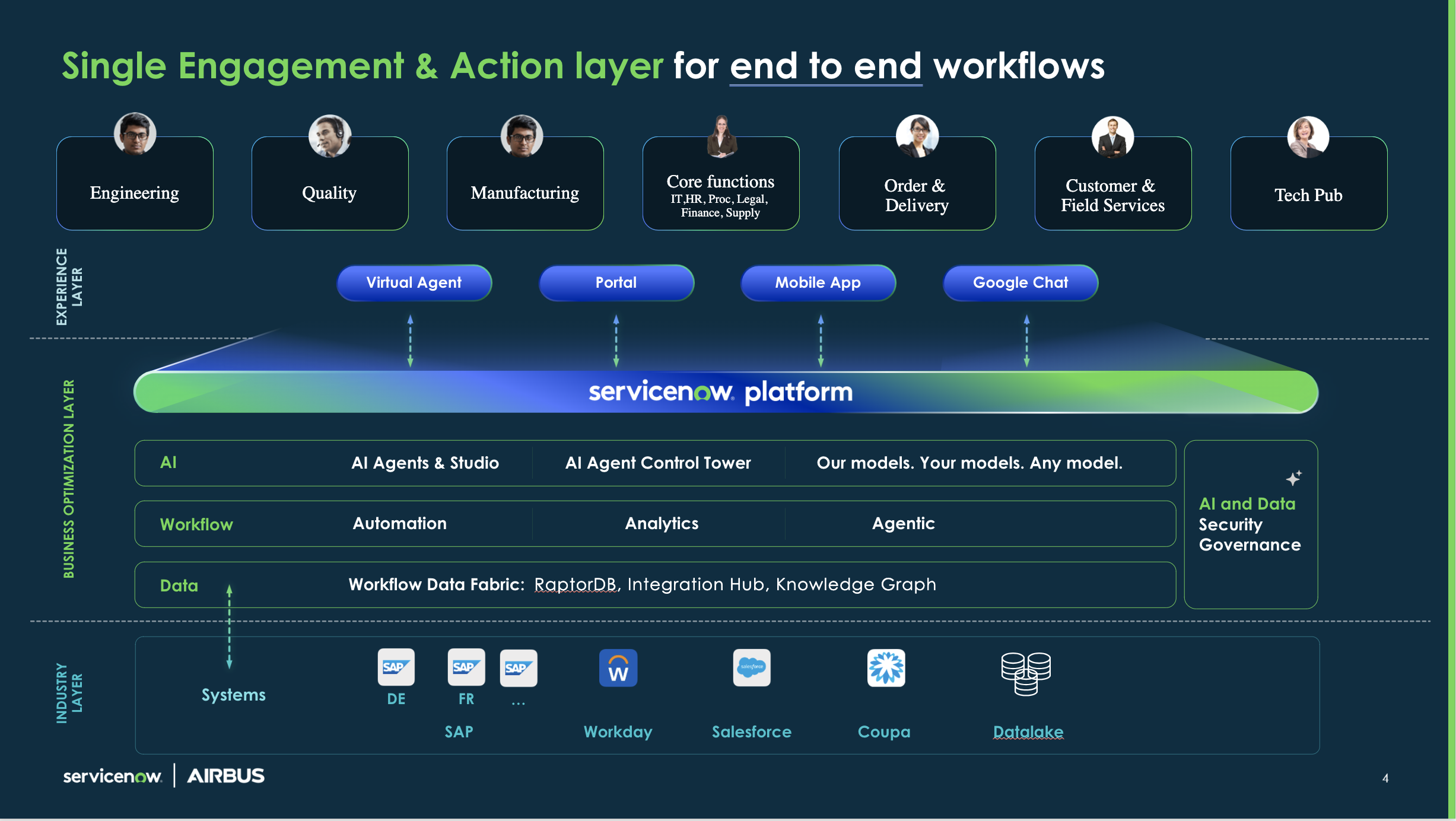Click the Salesforce cloud icon
This screenshot has height=821, width=1456.
pyautogui.click(x=752, y=667)
